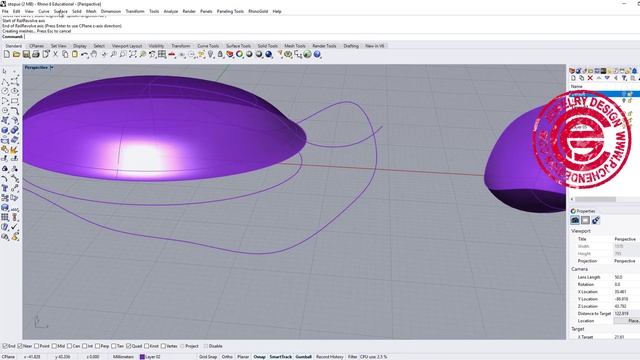The width and height of the screenshot is (640, 360).
Task: Switch to the Solid Tools toolbar tab
Action: pos(267,46)
